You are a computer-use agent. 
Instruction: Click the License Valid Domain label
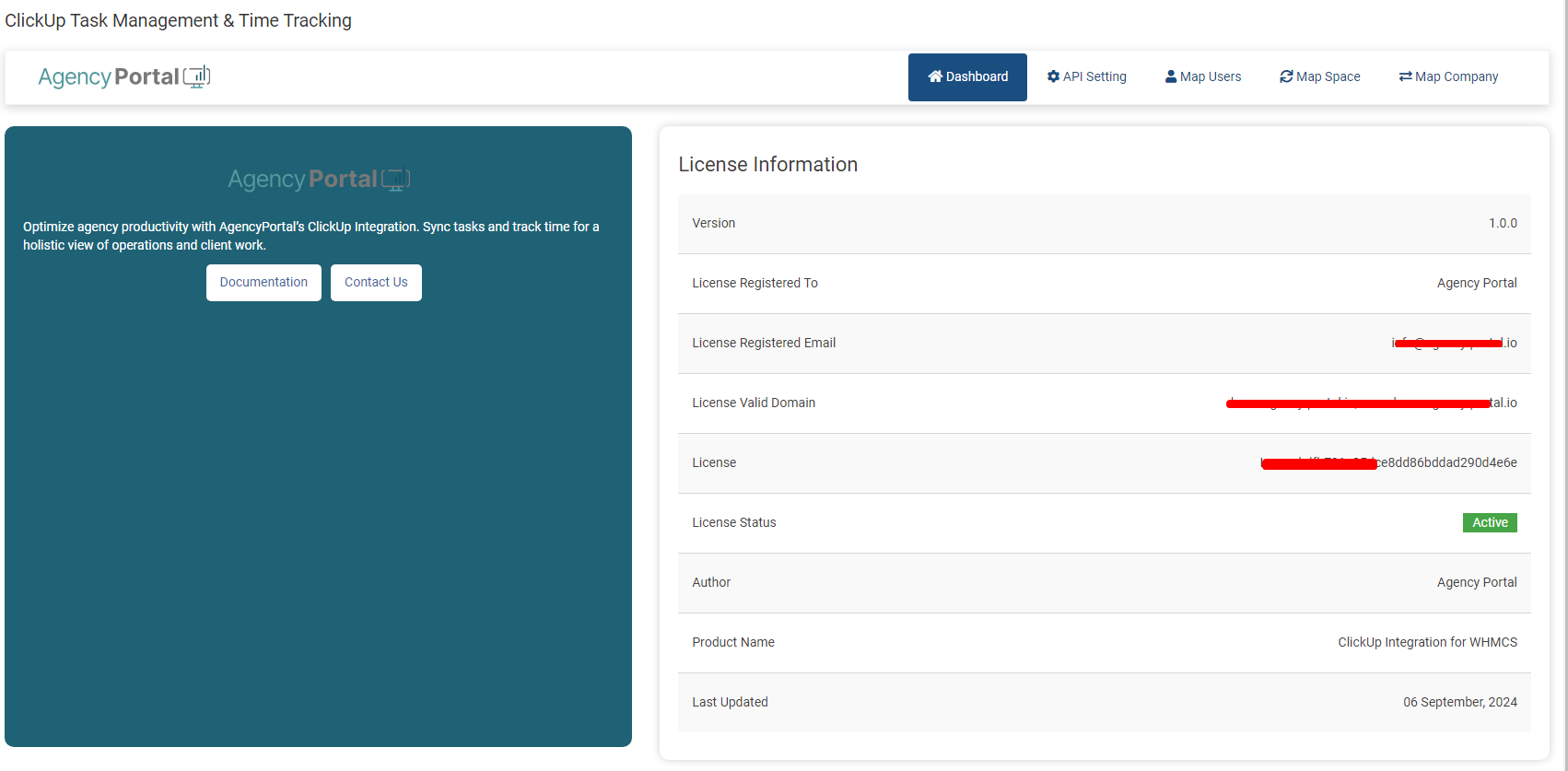[x=754, y=403]
